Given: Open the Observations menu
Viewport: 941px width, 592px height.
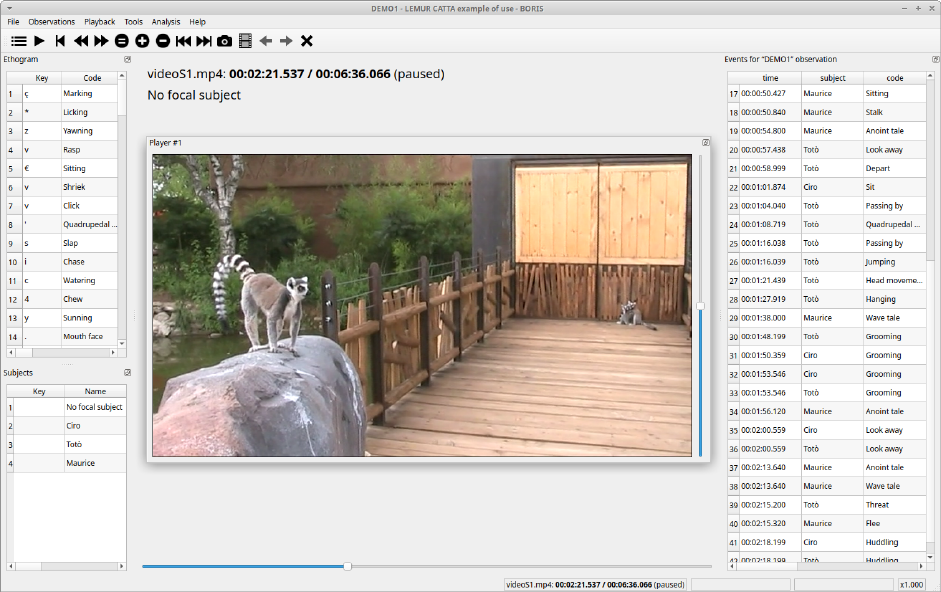Looking at the screenshot, I should pyautogui.click(x=51, y=21).
